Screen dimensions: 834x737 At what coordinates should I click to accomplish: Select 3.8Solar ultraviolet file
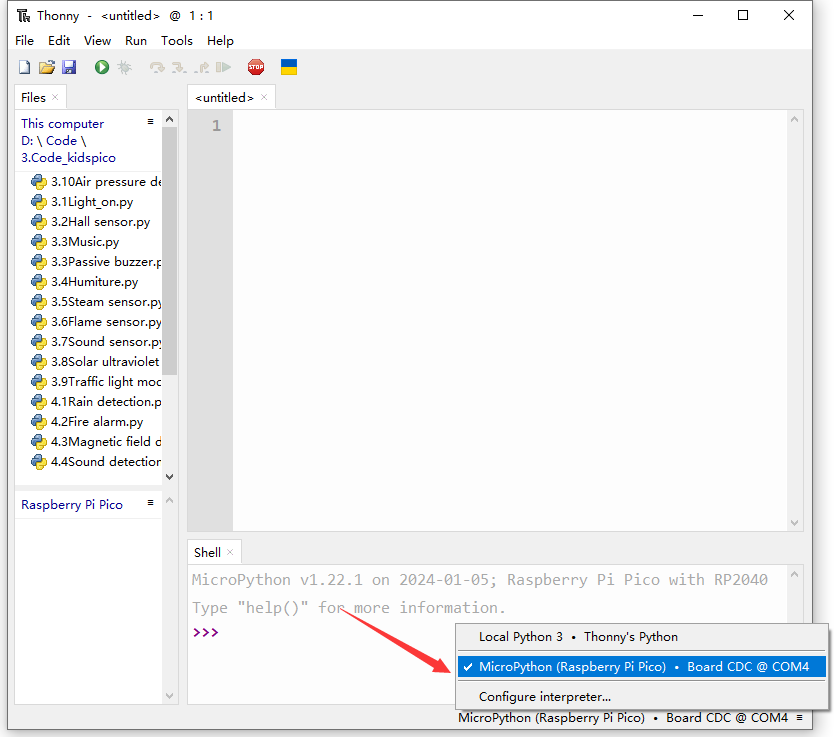[x=96, y=362]
